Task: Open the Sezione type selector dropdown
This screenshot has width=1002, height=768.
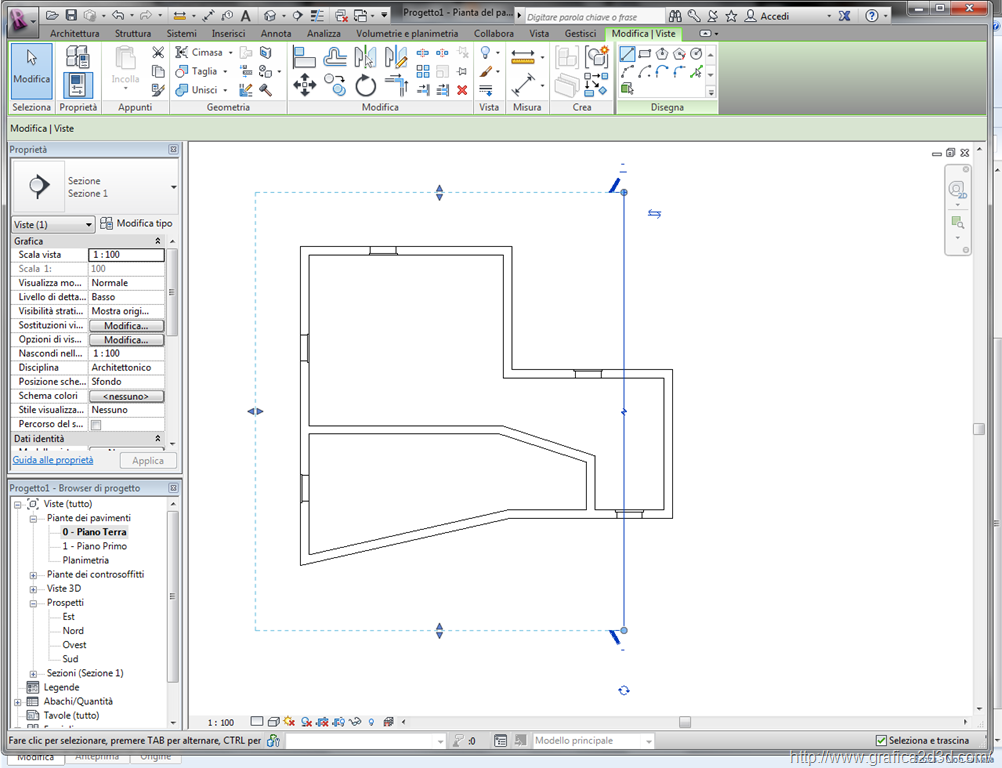Action: (174, 187)
